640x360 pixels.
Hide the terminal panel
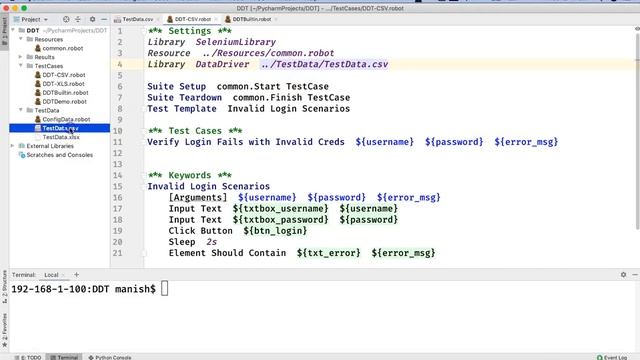[635, 275]
